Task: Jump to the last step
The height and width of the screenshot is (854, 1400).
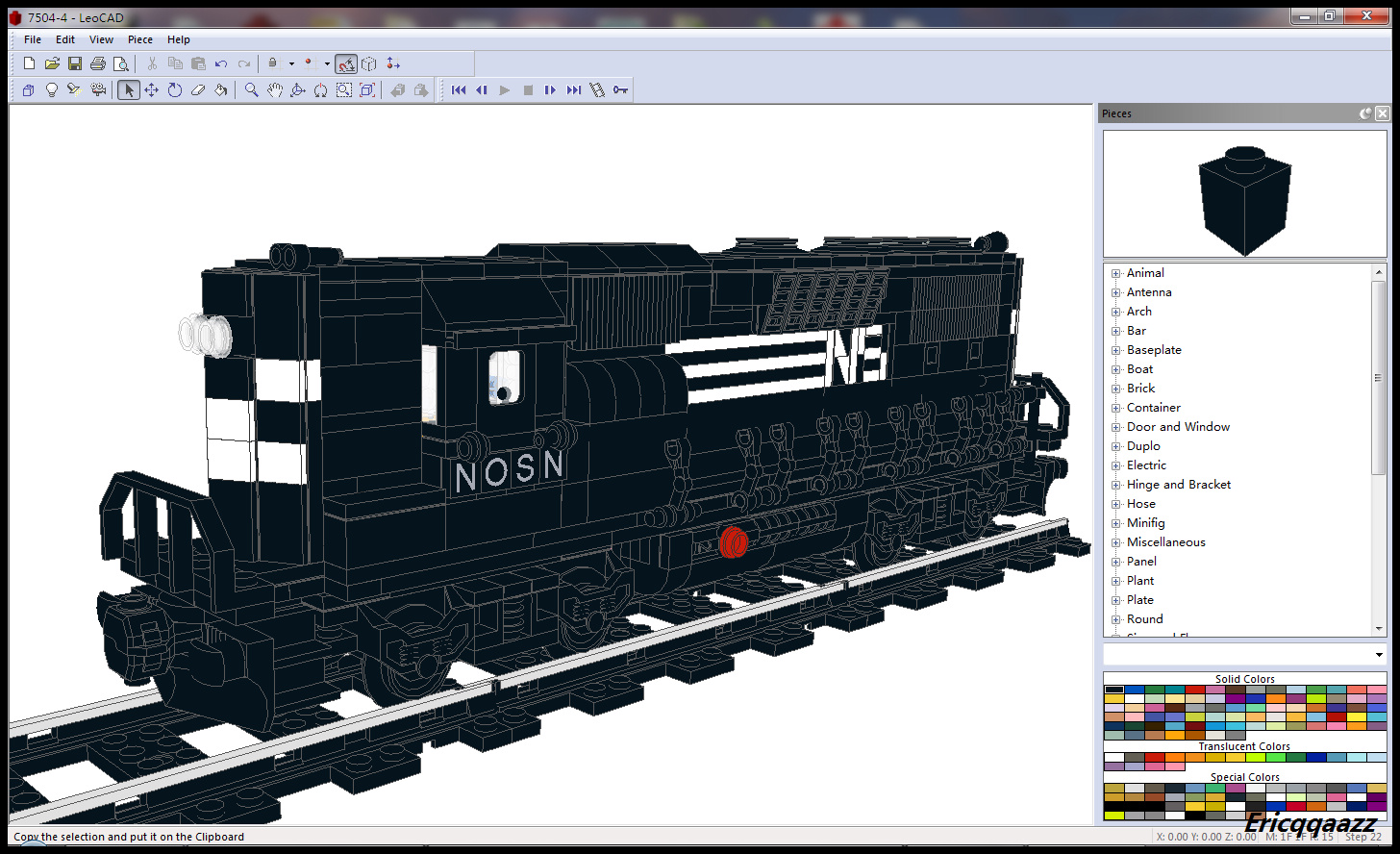Action: pos(574,89)
